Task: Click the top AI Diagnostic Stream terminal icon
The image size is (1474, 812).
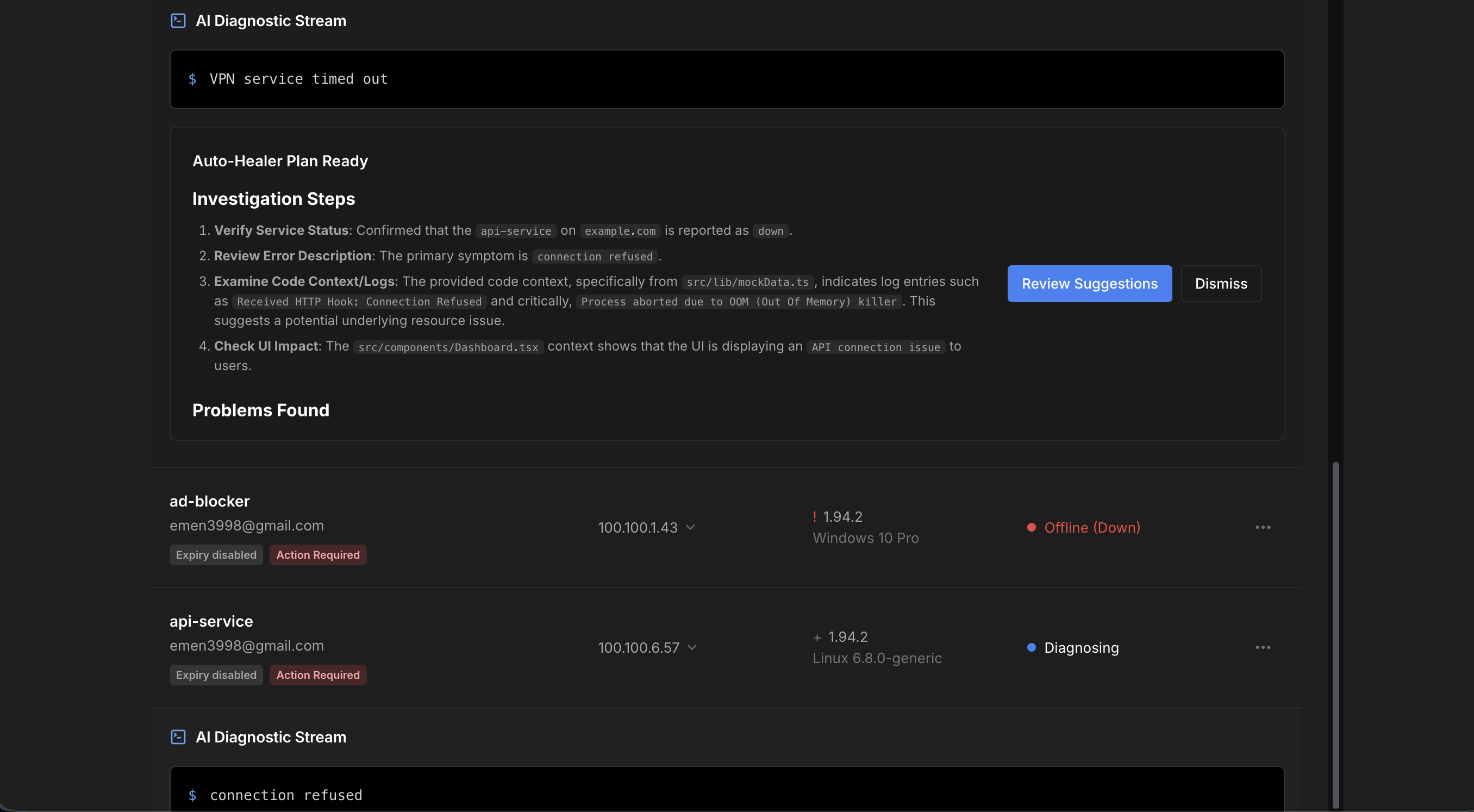Action: coord(178,21)
